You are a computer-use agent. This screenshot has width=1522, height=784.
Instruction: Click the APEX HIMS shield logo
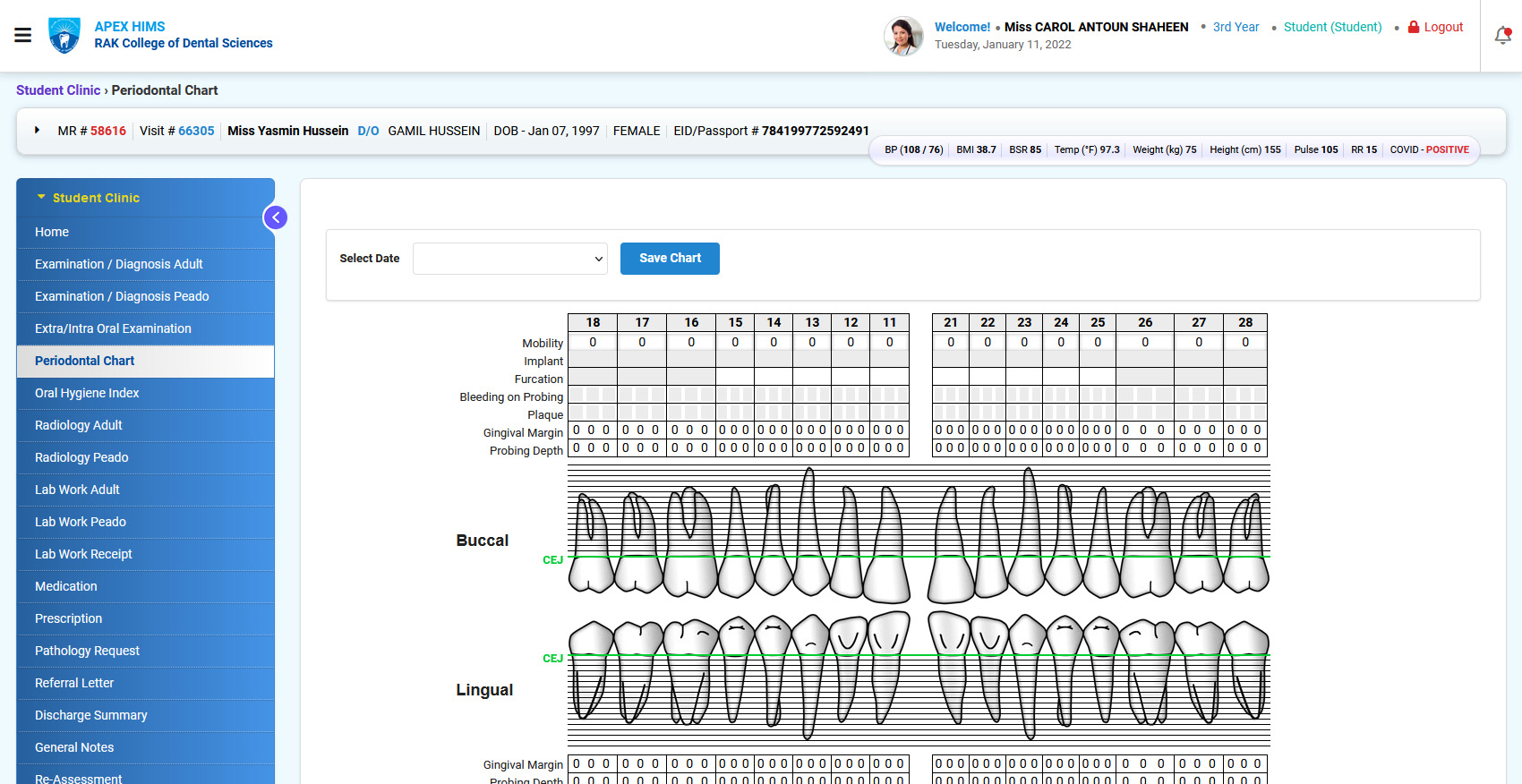[x=64, y=36]
